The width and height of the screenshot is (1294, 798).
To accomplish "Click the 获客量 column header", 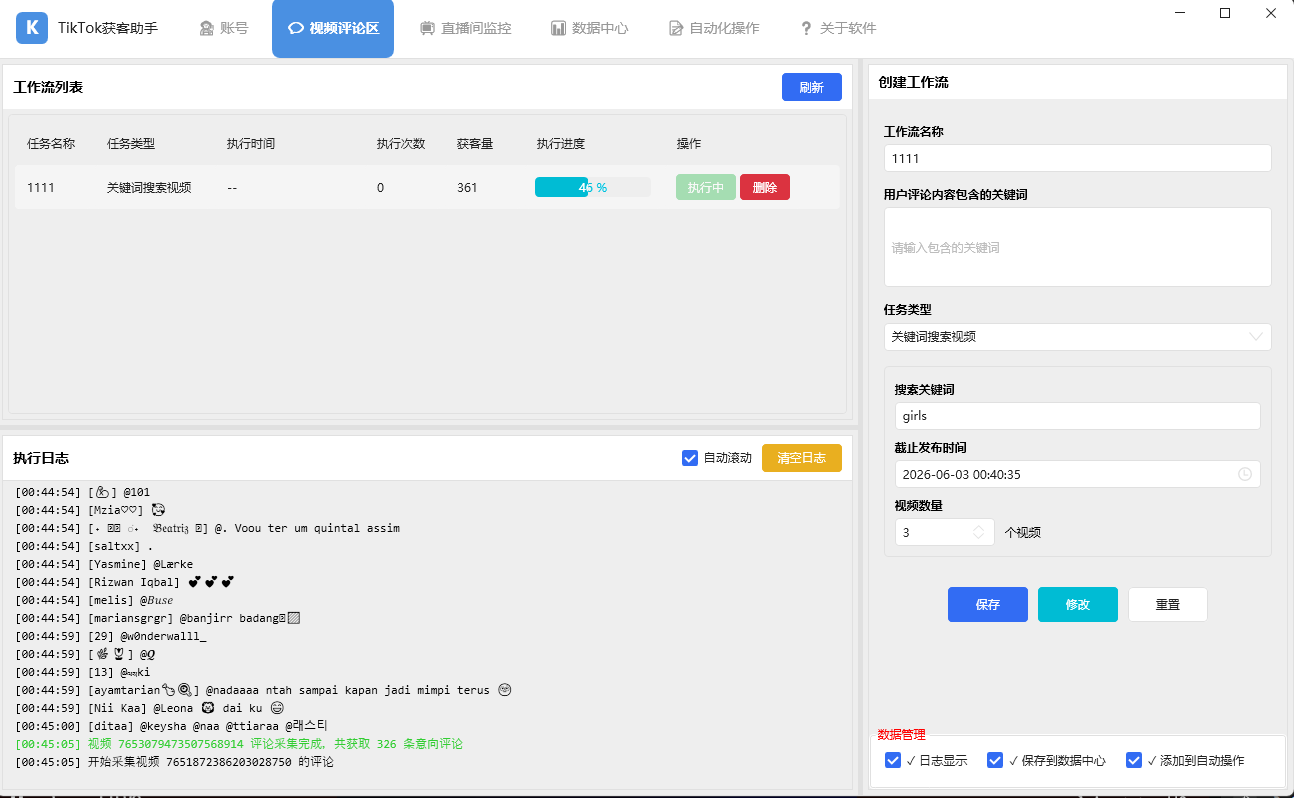I will tap(475, 144).
